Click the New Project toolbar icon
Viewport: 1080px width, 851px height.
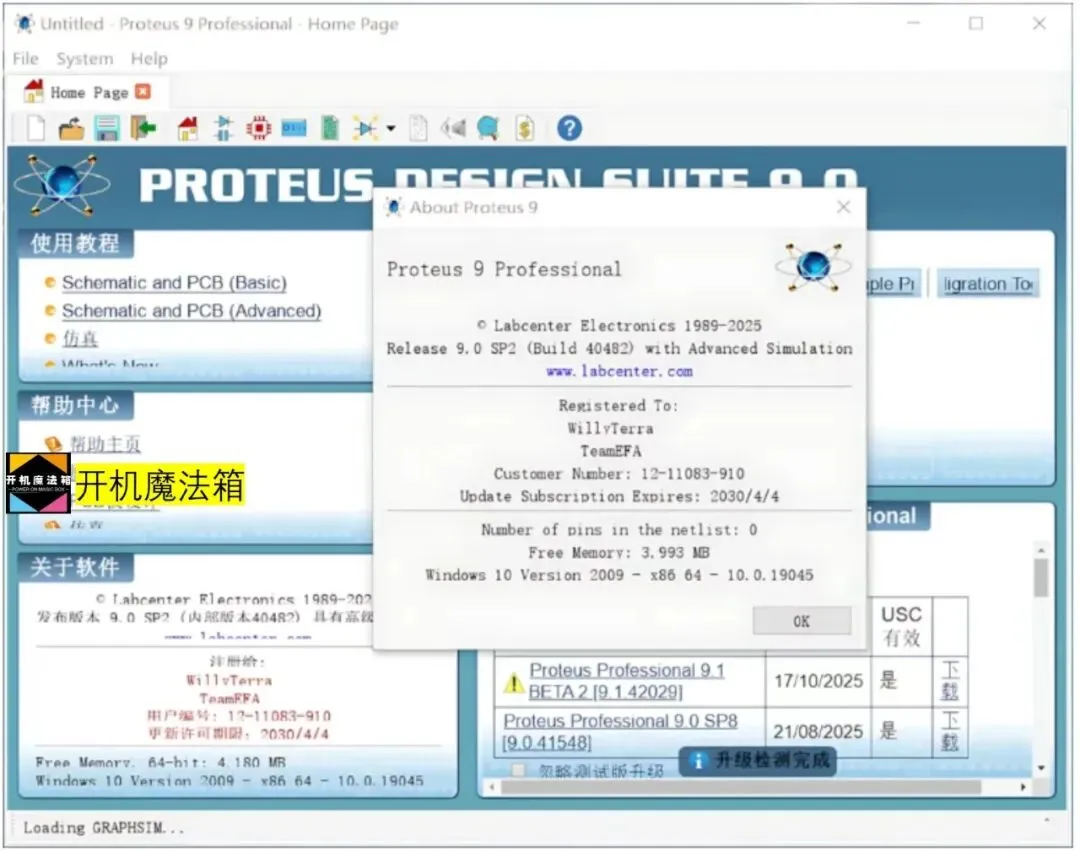[36, 128]
